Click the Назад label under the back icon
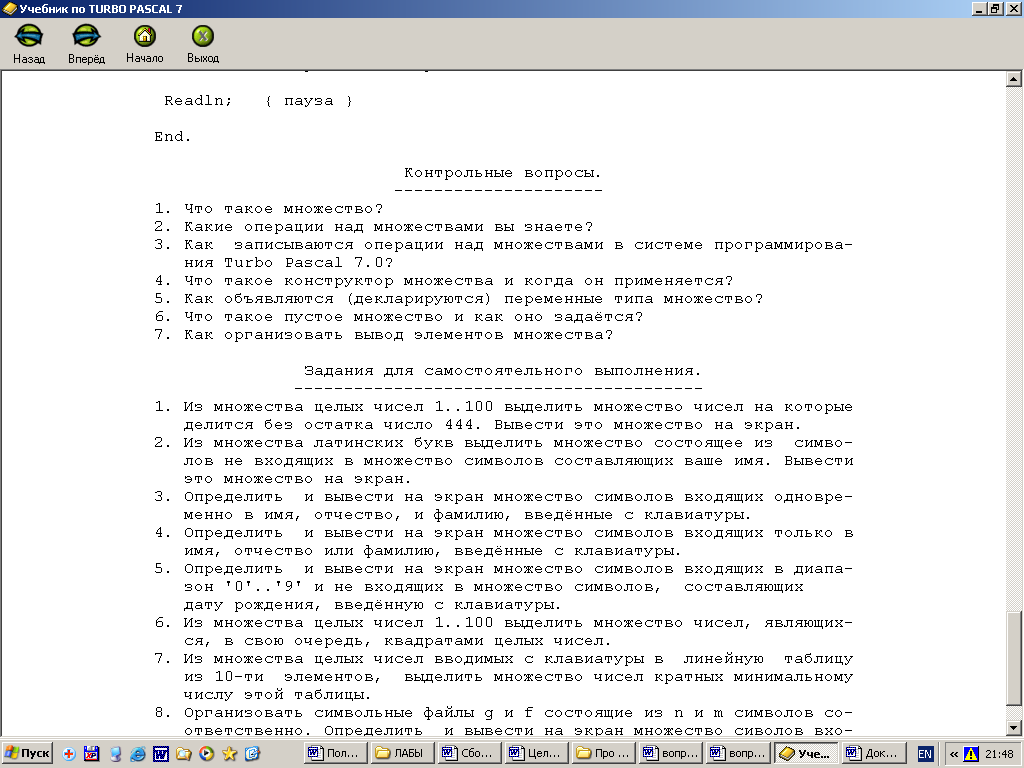 [x=29, y=59]
